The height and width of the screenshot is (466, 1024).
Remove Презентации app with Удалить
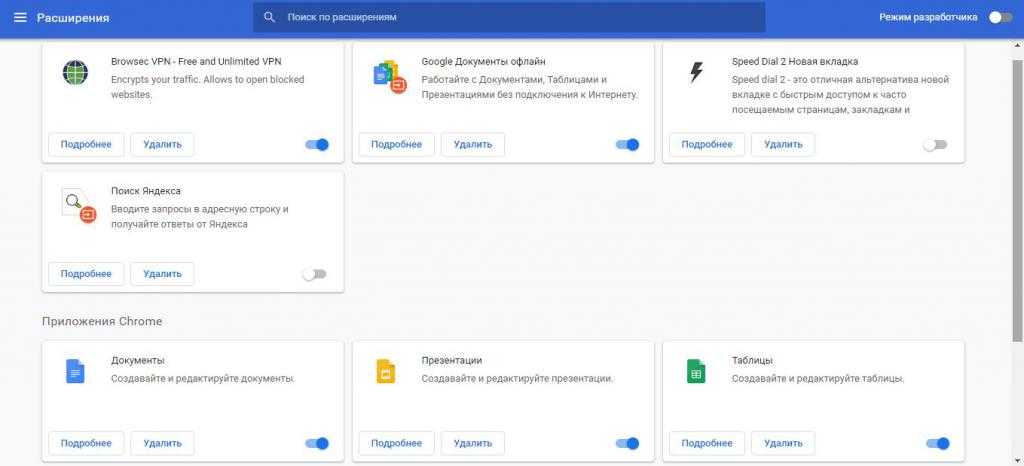(473, 443)
